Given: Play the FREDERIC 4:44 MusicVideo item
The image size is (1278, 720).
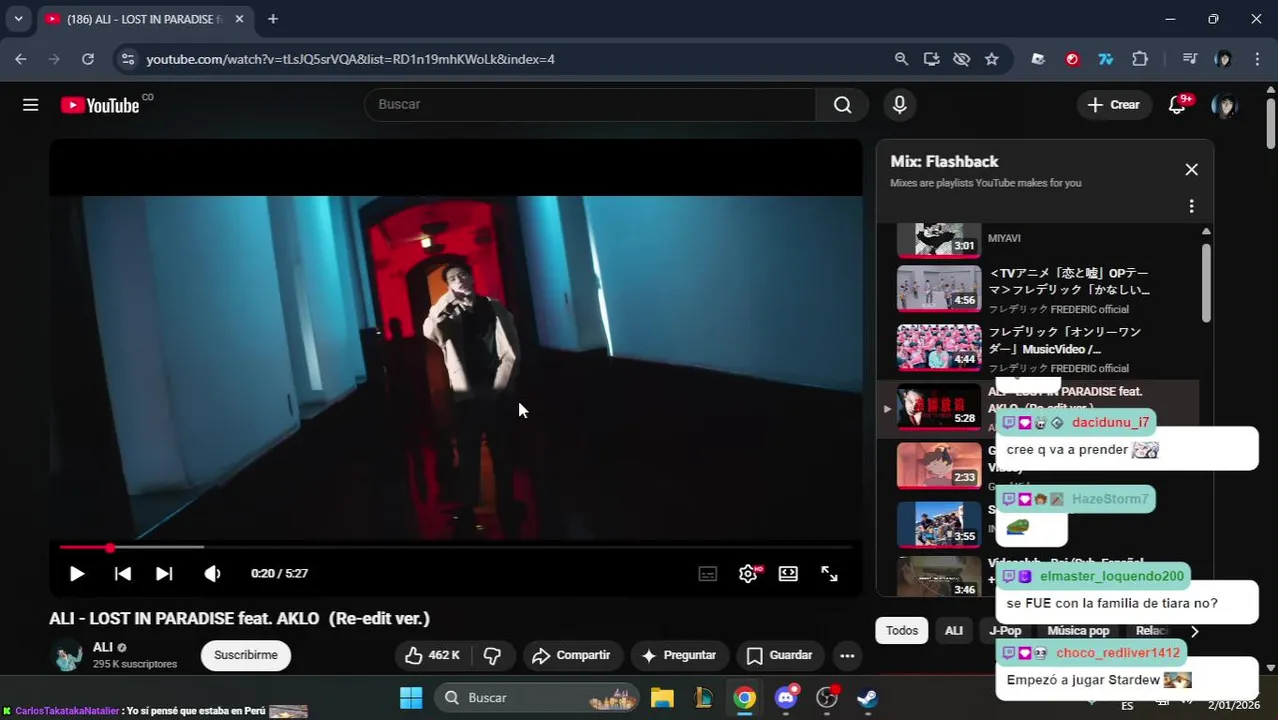Looking at the screenshot, I should coord(939,348).
